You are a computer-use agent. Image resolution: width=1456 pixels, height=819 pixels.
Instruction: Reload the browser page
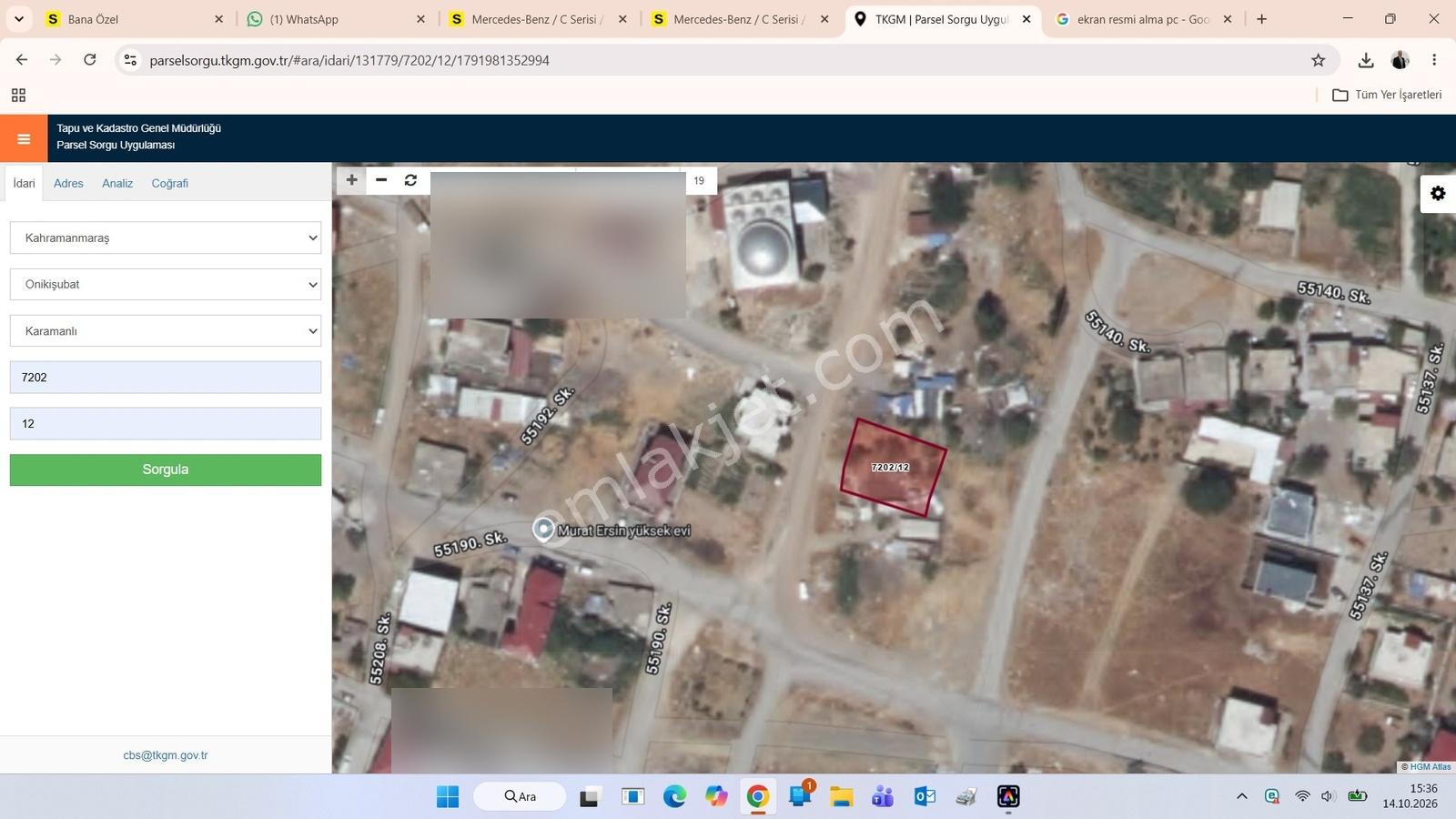click(x=90, y=60)
